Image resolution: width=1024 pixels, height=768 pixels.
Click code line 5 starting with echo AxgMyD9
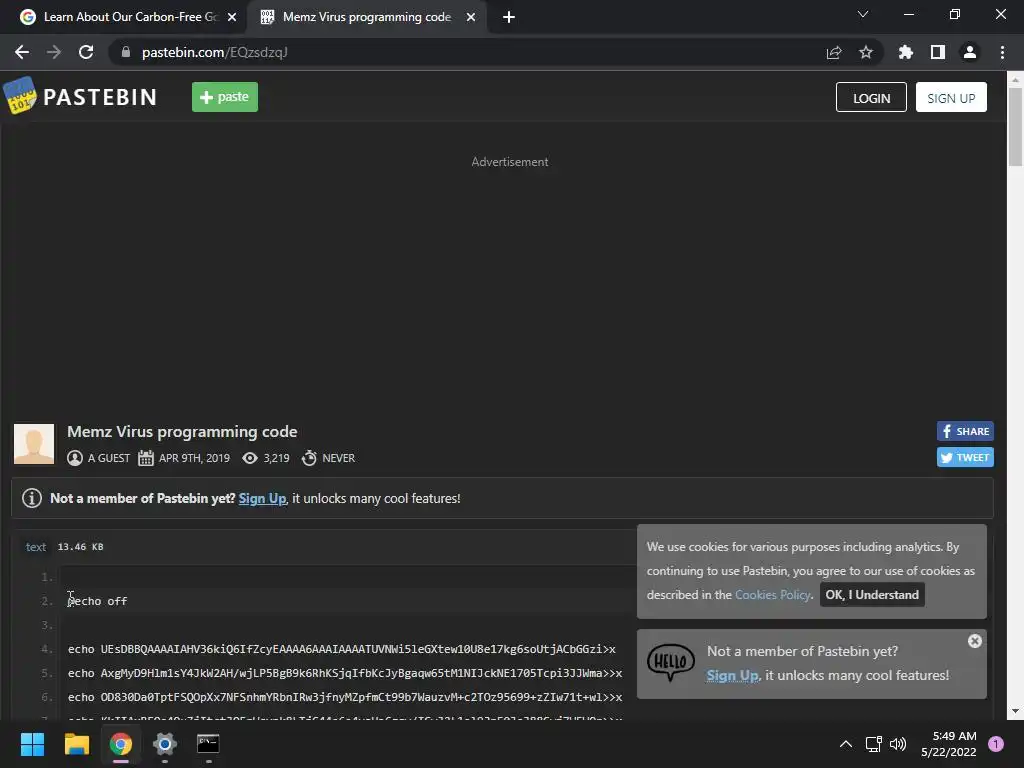pos(345,673)
